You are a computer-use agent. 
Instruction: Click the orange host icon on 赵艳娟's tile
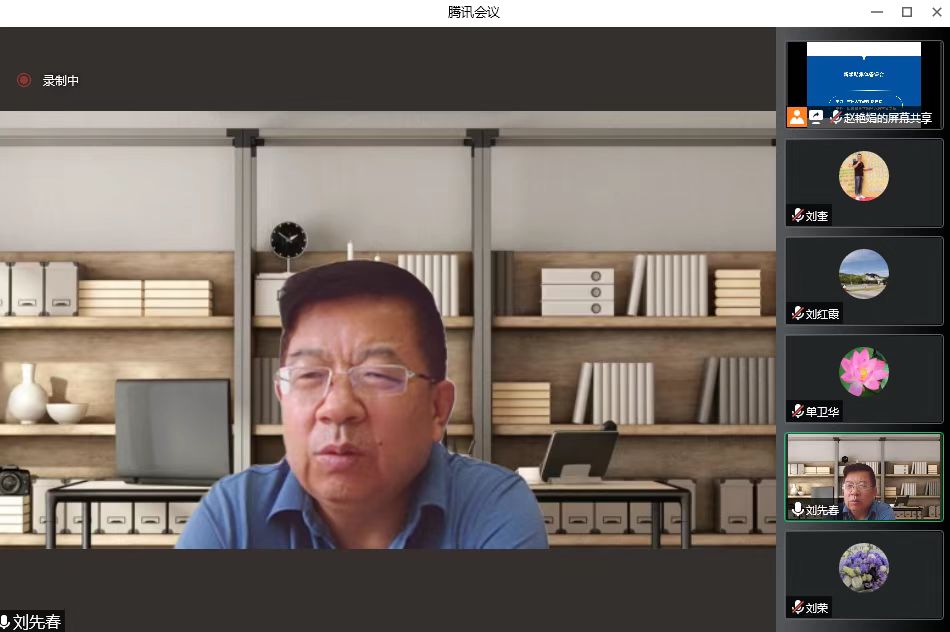797,117
